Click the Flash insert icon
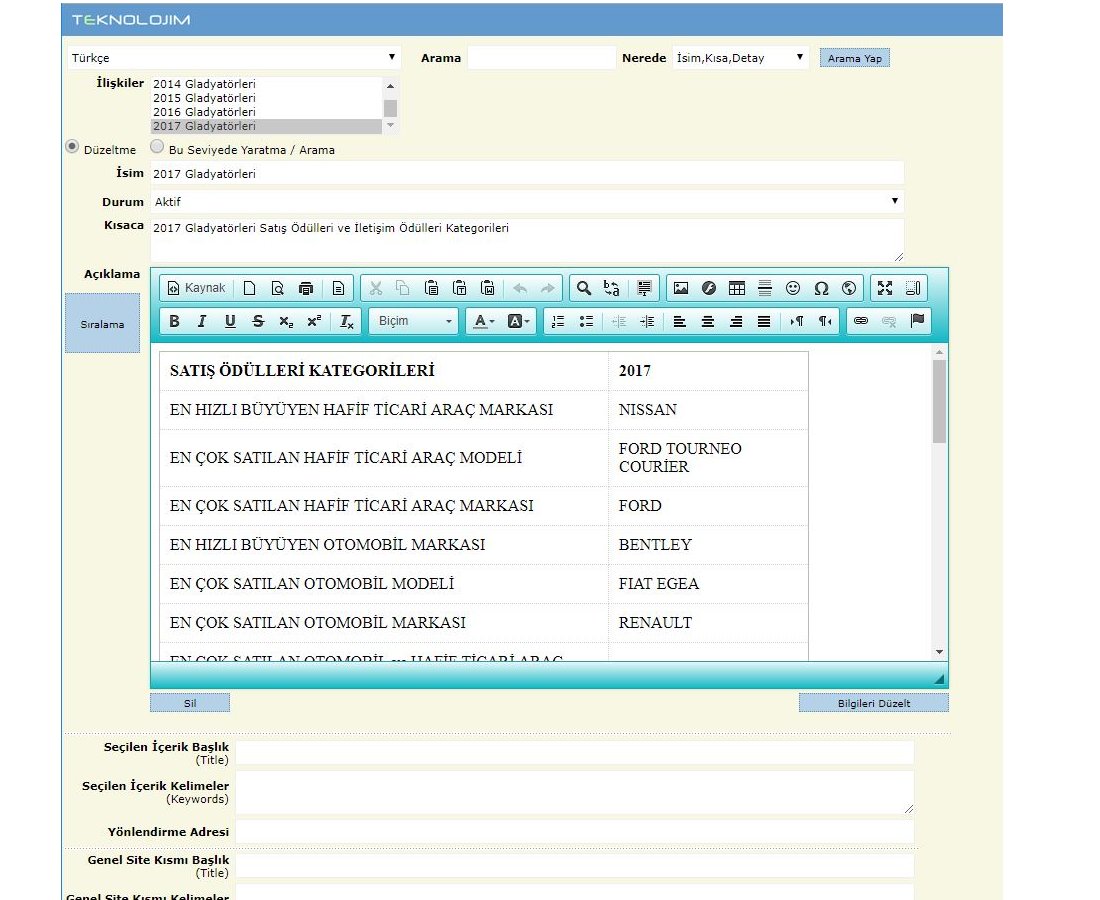 tap(709, 288)
